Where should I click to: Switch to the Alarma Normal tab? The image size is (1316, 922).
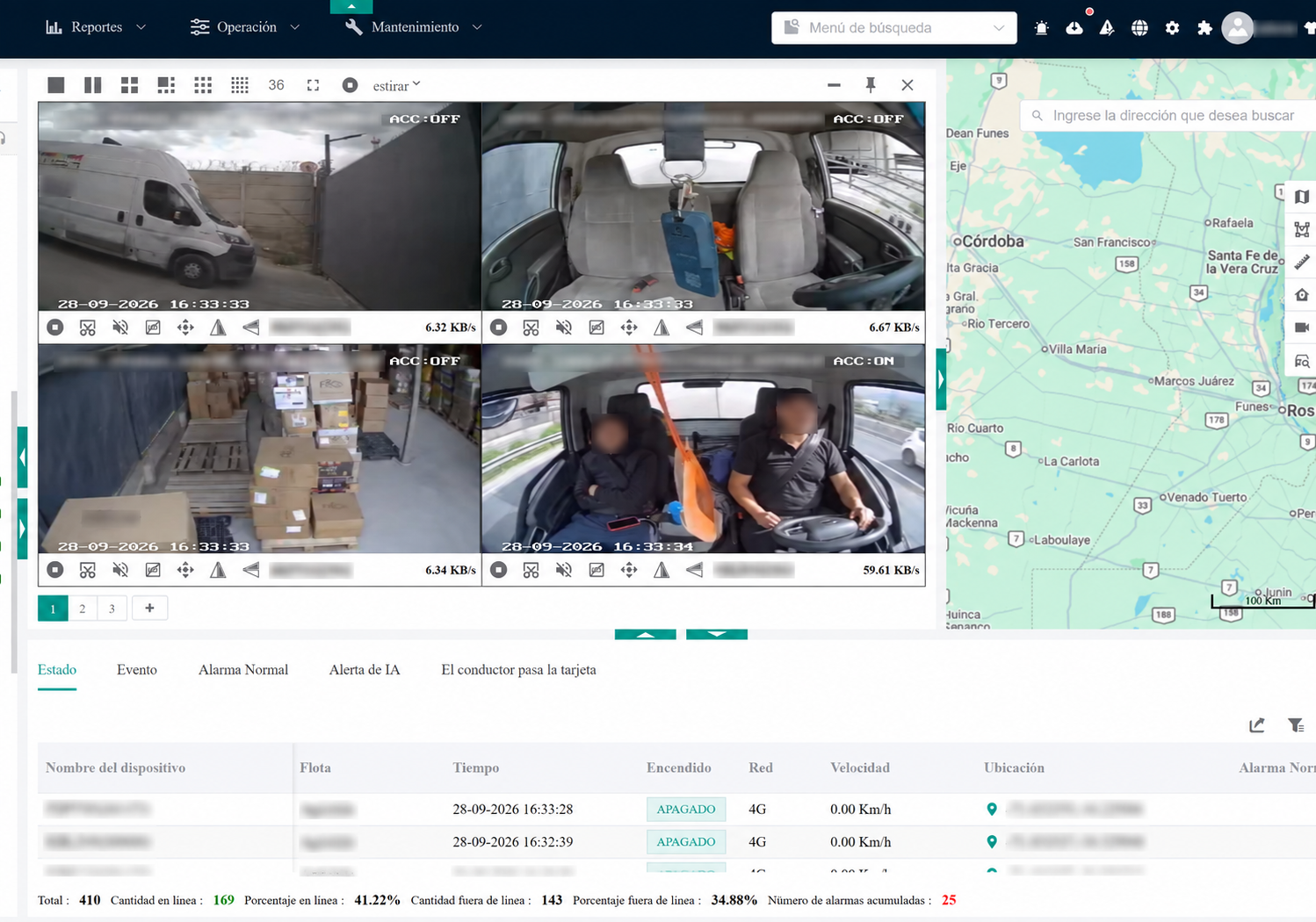point(243,670)
